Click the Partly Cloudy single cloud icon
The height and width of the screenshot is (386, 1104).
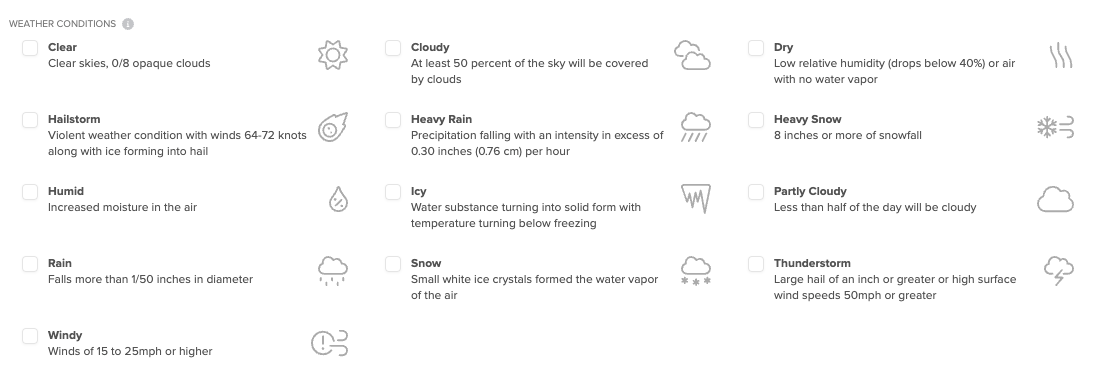pos(1055,199)
